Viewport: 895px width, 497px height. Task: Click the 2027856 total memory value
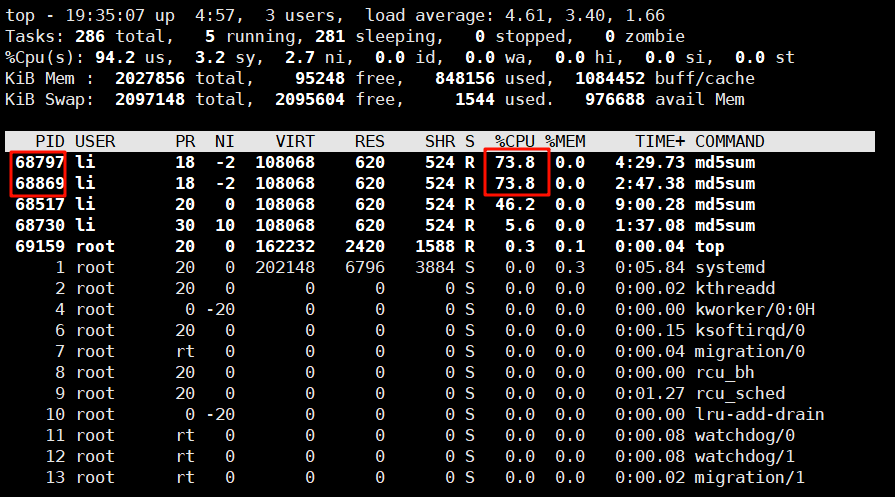coord(150,79)
